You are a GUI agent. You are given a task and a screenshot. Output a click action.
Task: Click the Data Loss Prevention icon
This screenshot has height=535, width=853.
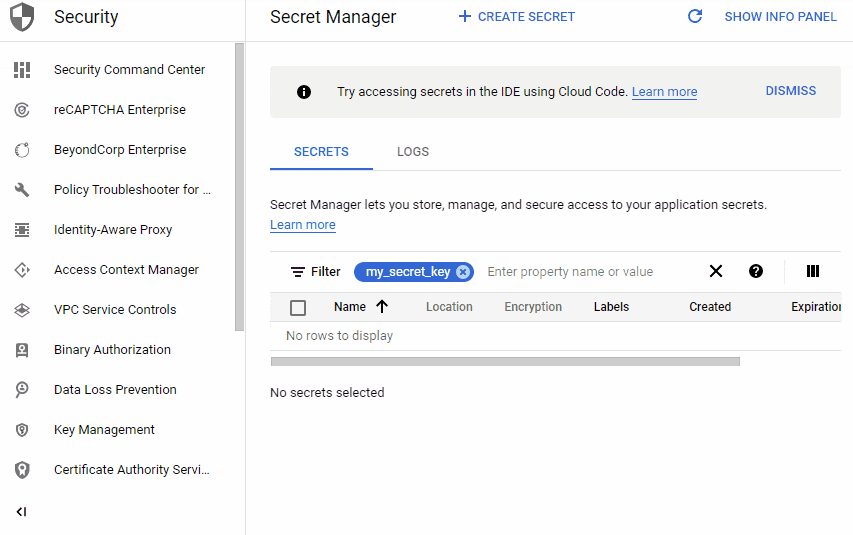tap(22, 390)
